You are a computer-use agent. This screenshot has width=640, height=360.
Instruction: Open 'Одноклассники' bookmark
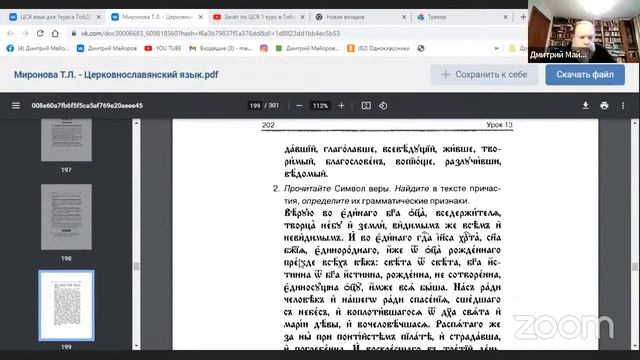(x=378, y=48)
